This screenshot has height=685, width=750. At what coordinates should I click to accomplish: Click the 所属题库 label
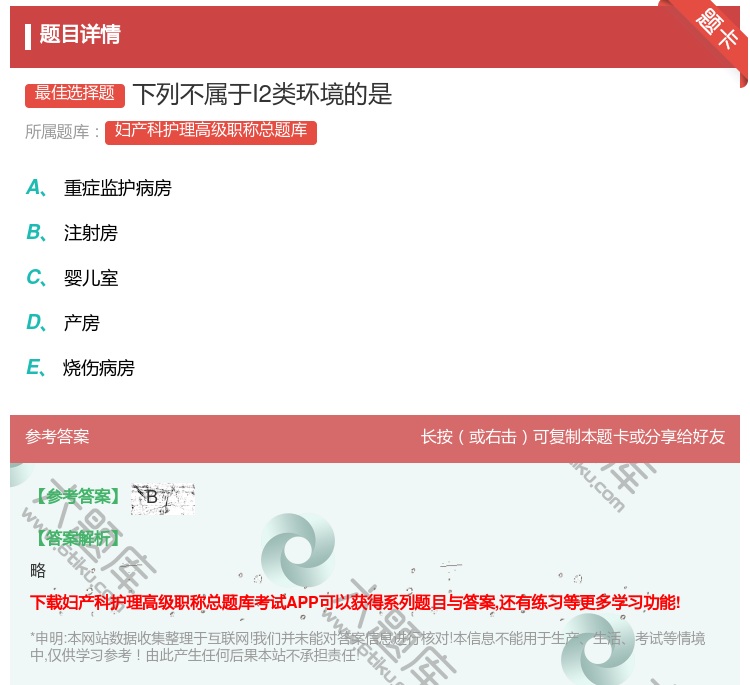point(62,132)
